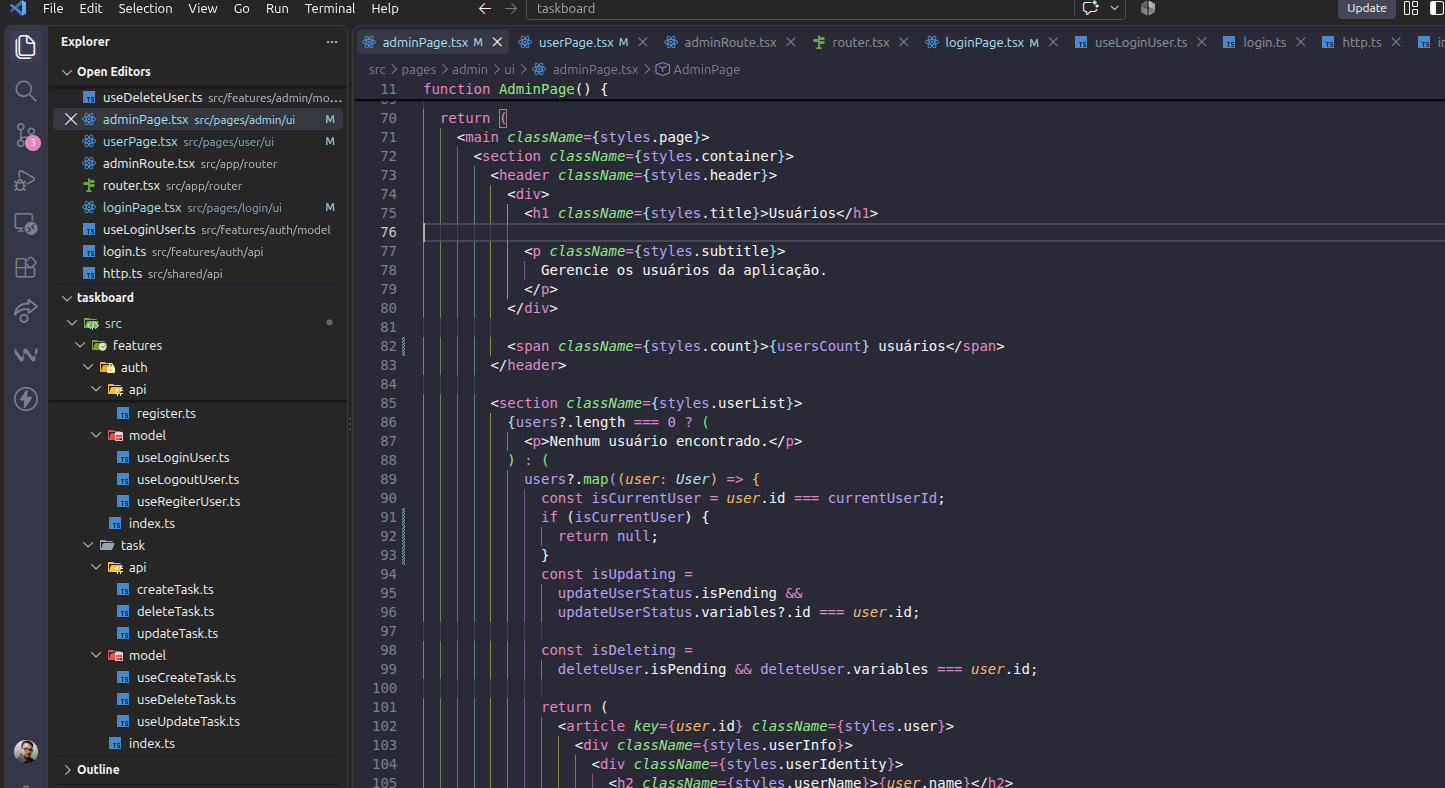The image size is (1445, 788).
Task: Switch to the loginPage.tsx tab
Action: pos(985,42)
